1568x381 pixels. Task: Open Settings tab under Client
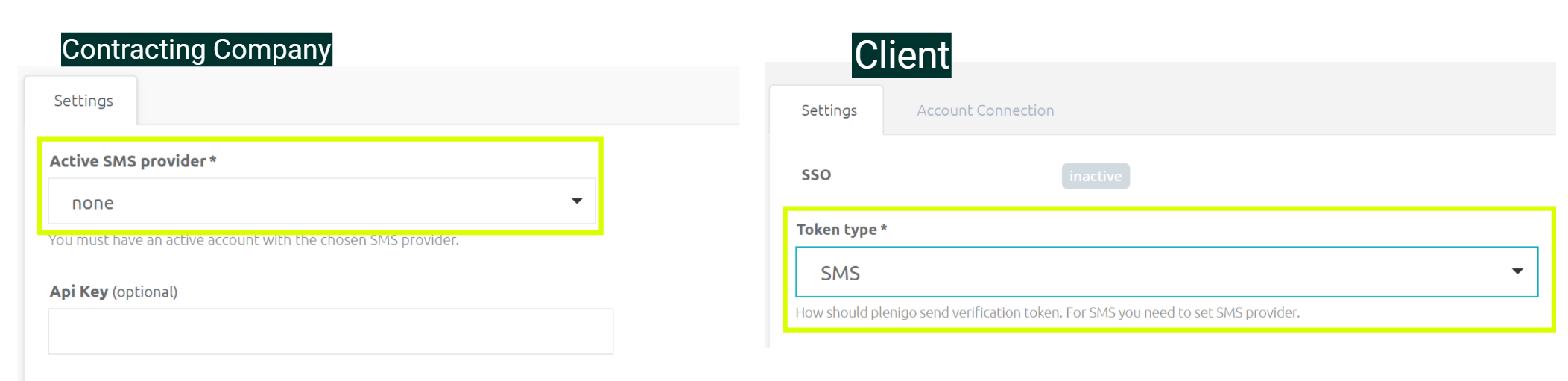click(x=828, y=110)
